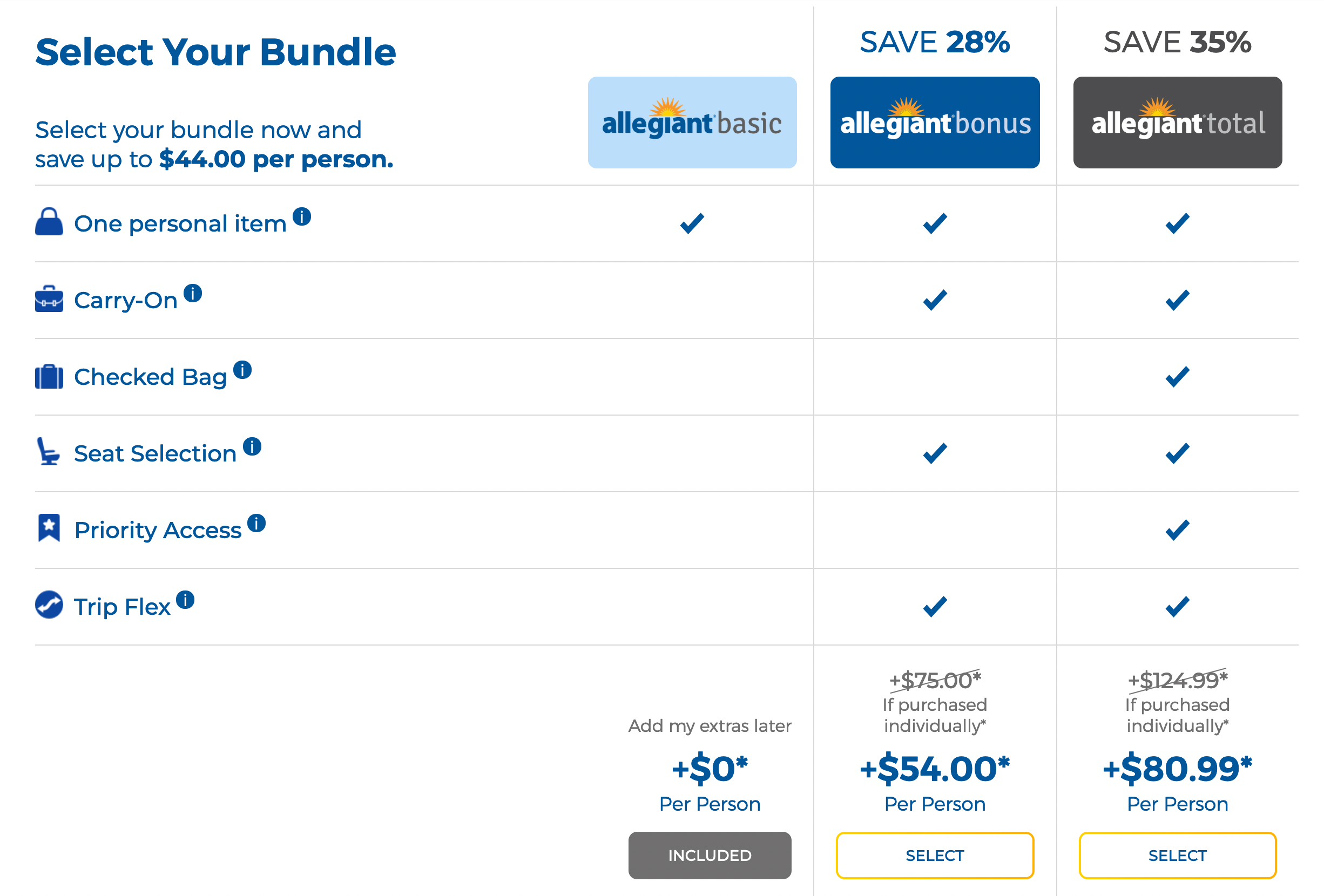Click the Seat Selection seat icon

(x=48, y=452)
